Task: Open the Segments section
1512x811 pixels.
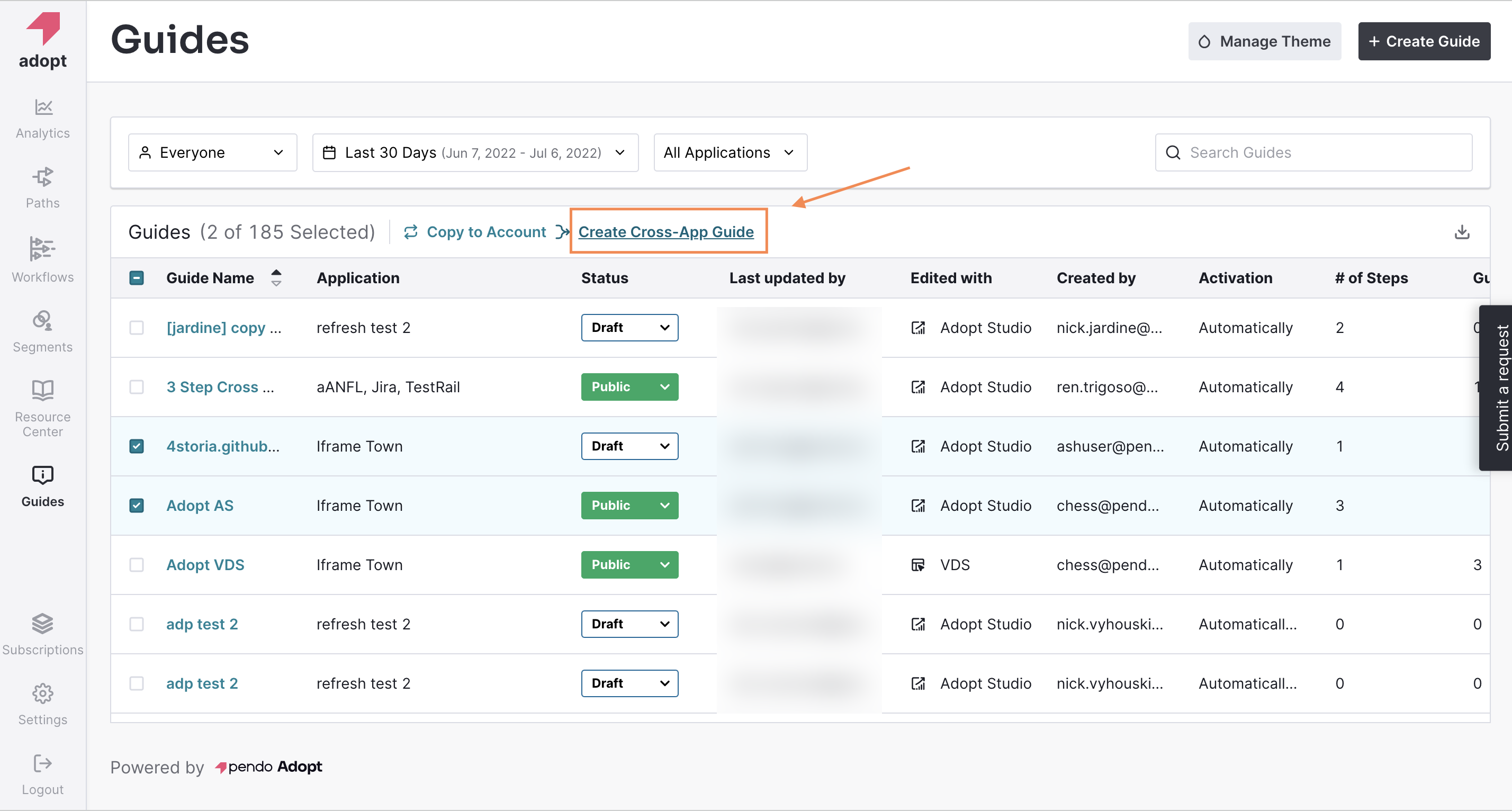Action: point(43,331)
